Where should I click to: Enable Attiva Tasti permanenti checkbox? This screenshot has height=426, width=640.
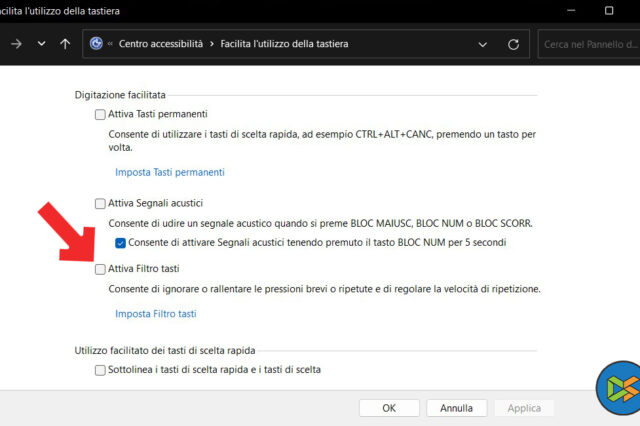[100, 114]
